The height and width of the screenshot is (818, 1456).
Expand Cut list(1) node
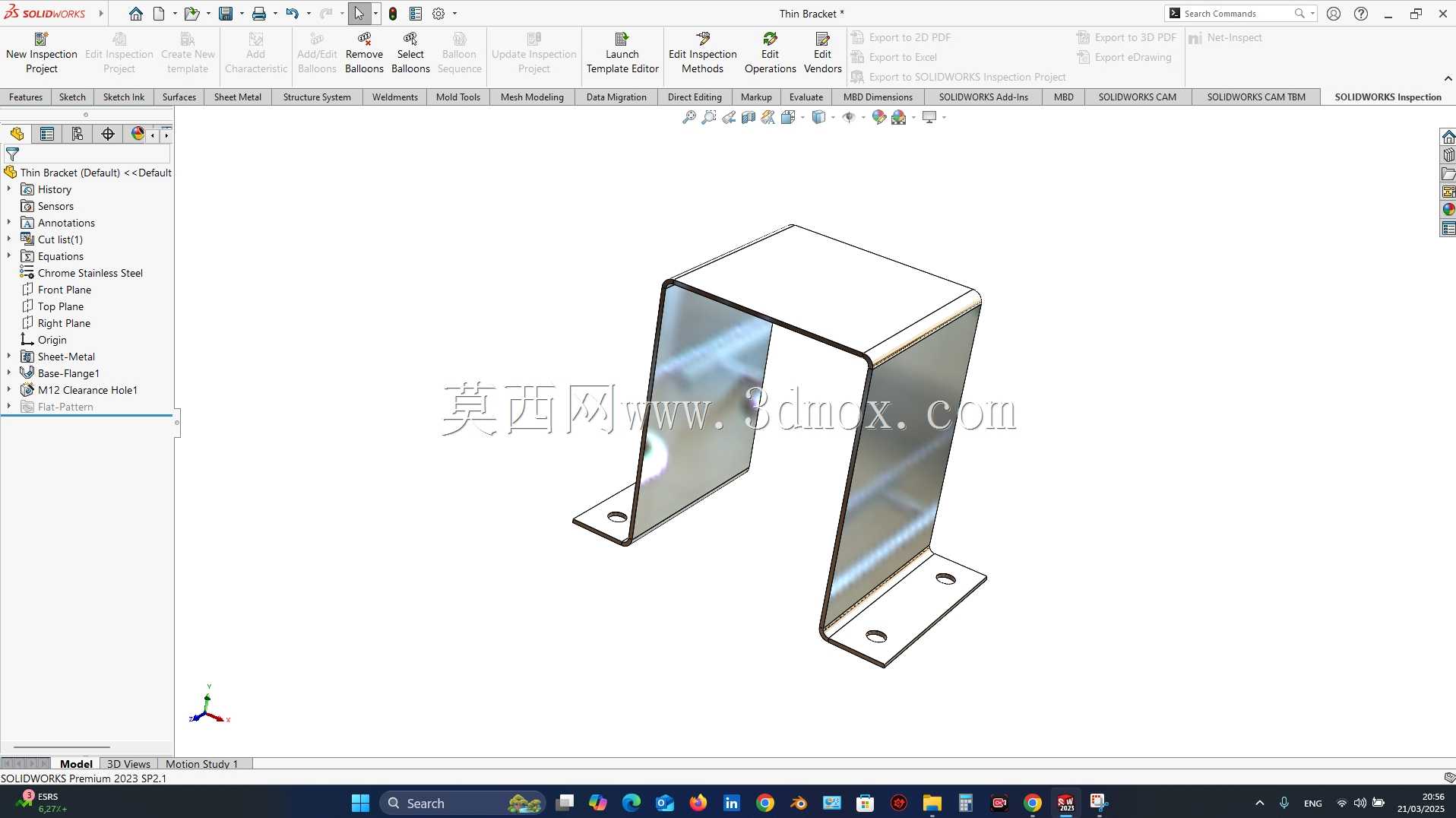point(9,239)
